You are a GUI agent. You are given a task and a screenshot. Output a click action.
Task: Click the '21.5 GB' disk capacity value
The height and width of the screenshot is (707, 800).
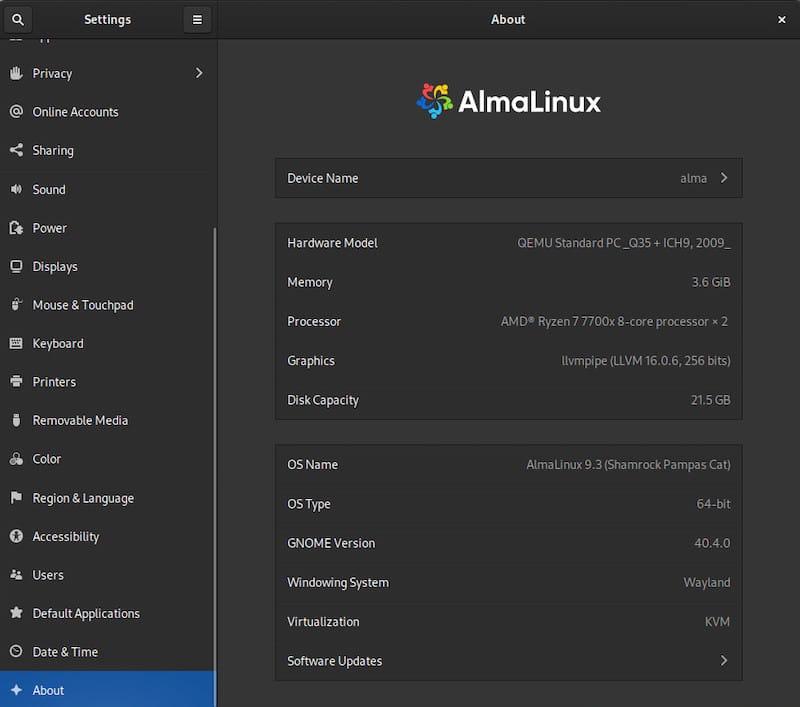pos(710,400)
